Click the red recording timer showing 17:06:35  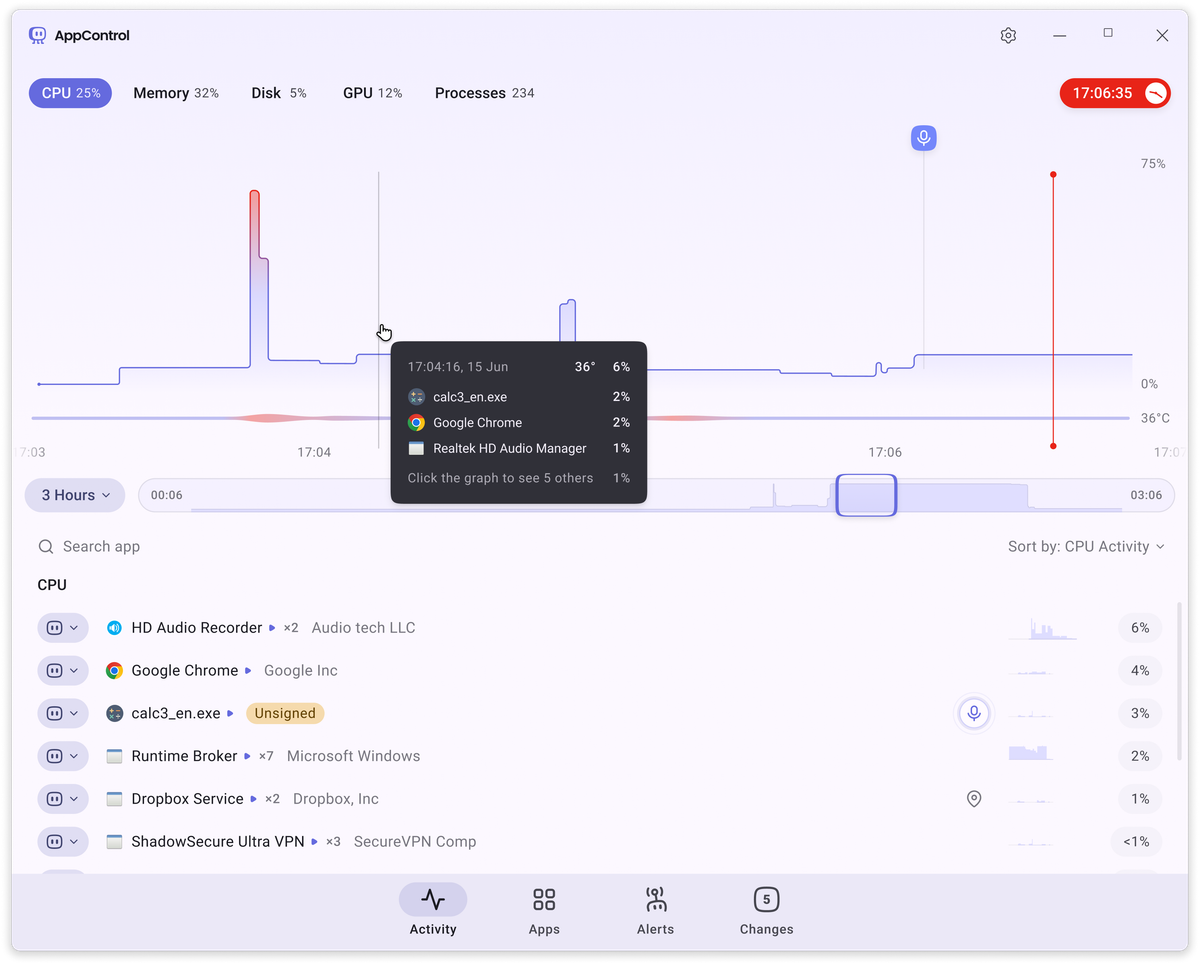(x=1114, y=93)
